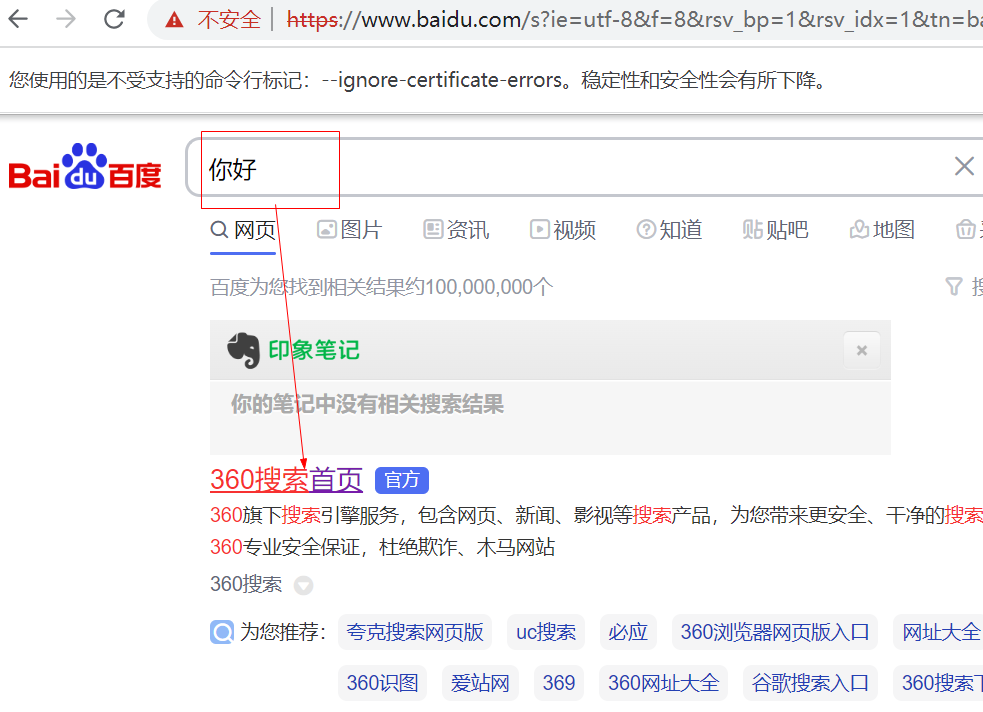The image size is (983, 712).
Task: Click the 360专业安全保证 description line
Action: point(382,547)
